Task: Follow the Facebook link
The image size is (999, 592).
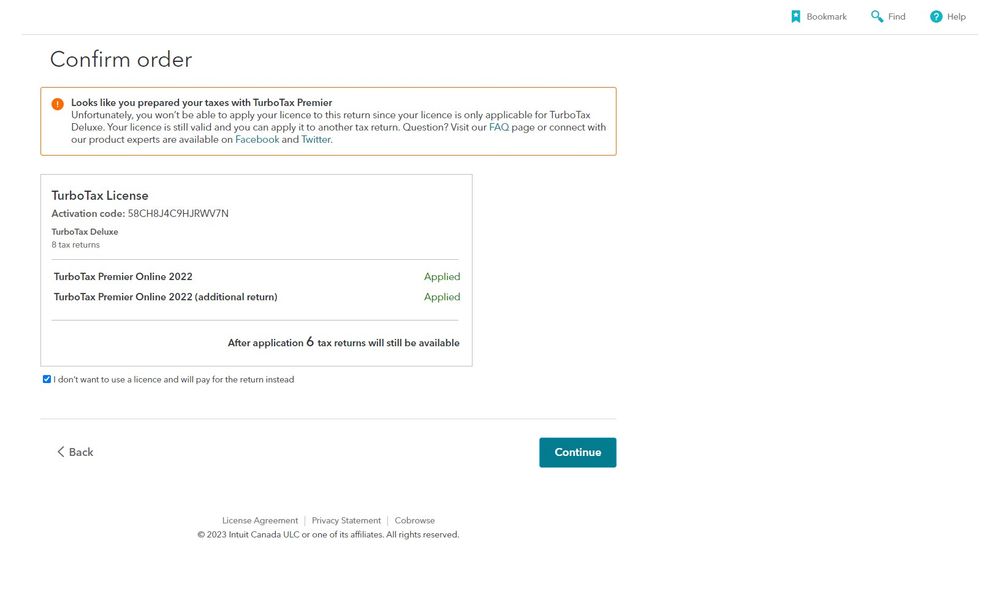Action: 257,139
